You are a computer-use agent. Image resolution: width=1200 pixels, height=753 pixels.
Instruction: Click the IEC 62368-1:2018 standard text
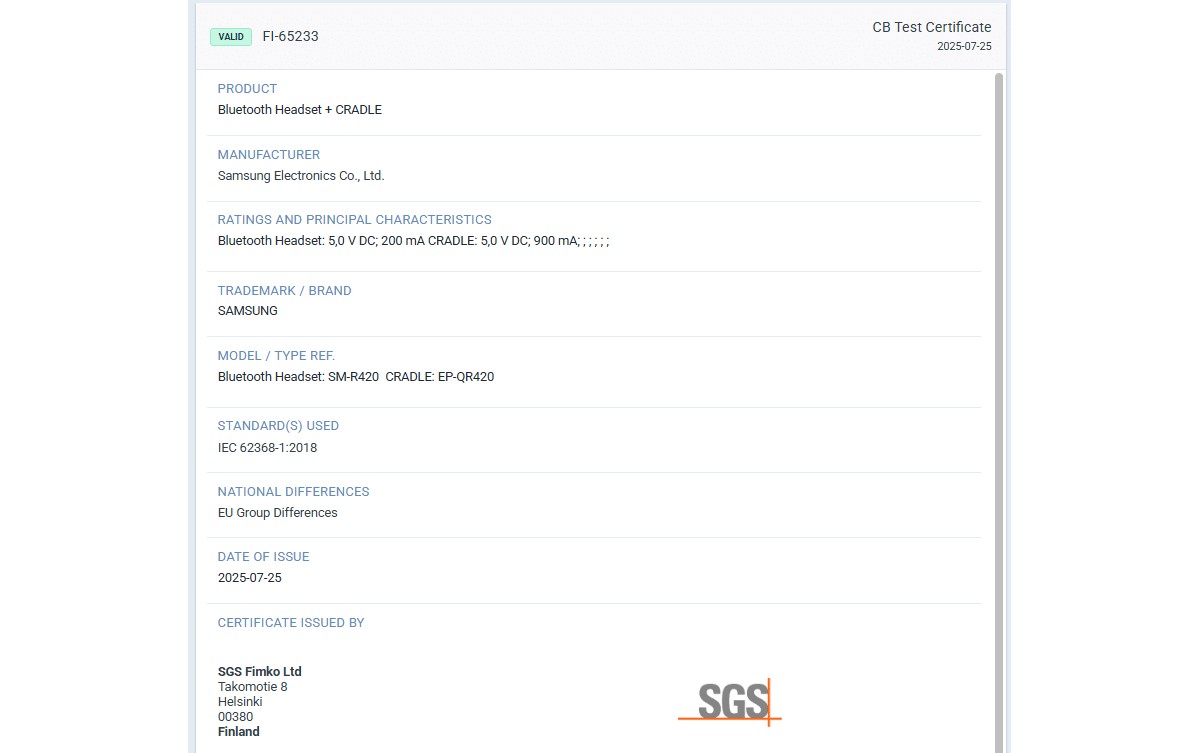pos(267,448)
